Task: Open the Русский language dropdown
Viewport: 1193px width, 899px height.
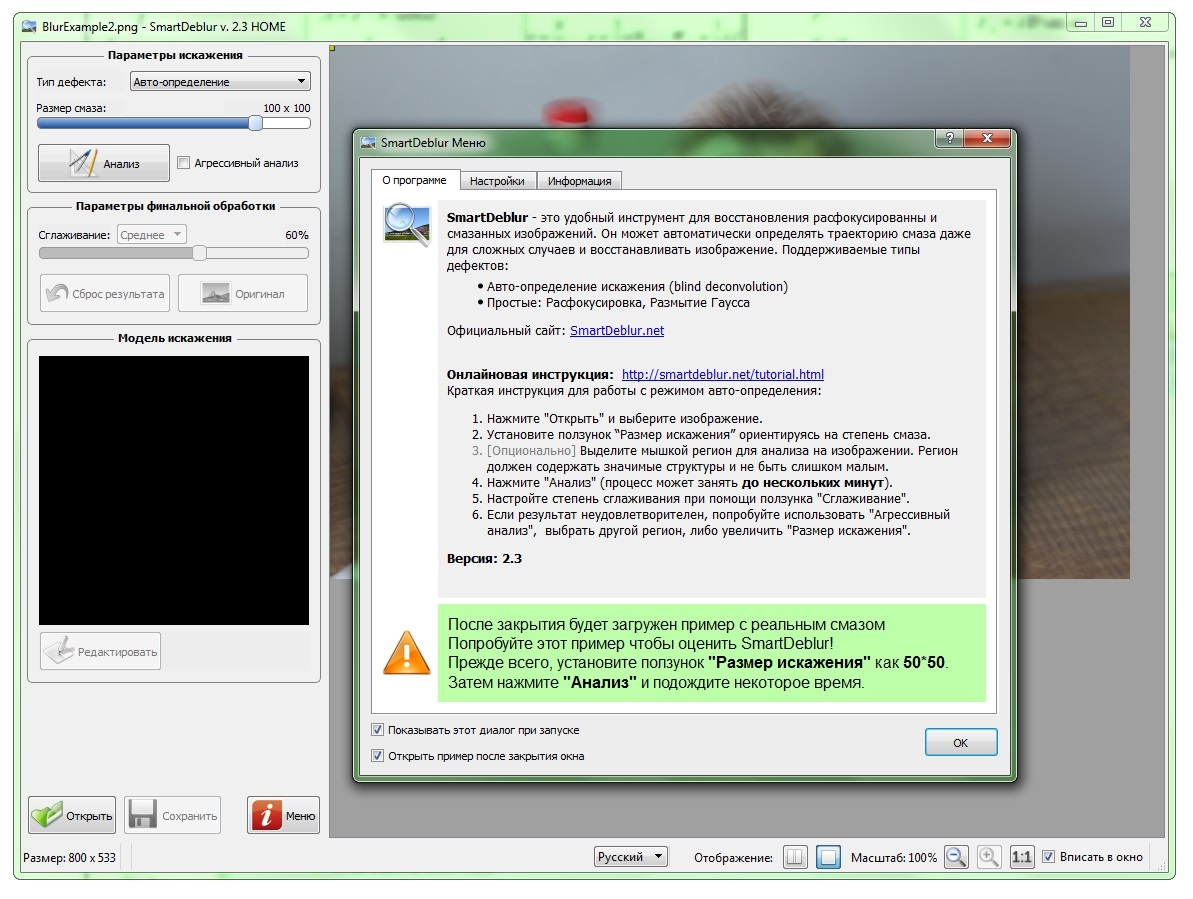Action: tap(631, 856)
